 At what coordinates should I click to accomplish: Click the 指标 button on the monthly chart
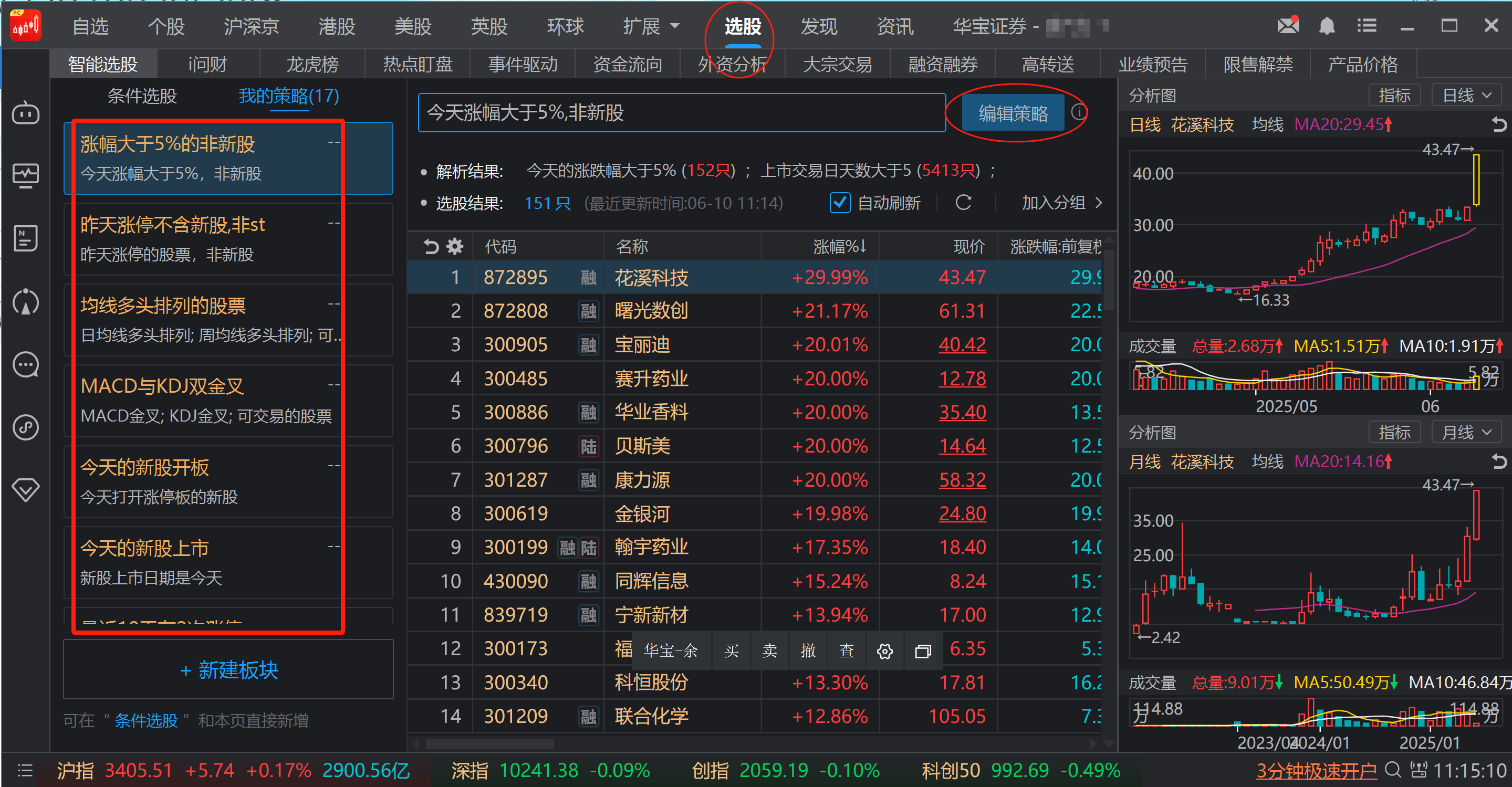(1394, 433)
